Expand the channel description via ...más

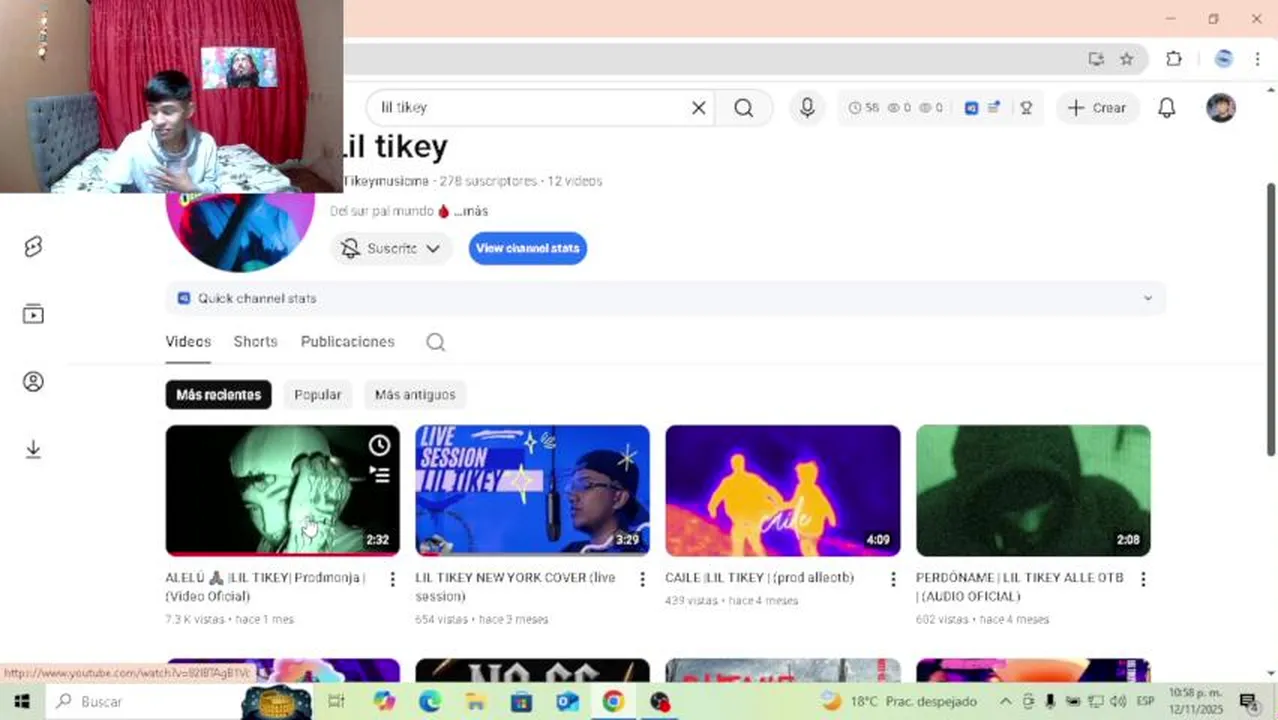[x=471, y=211]
